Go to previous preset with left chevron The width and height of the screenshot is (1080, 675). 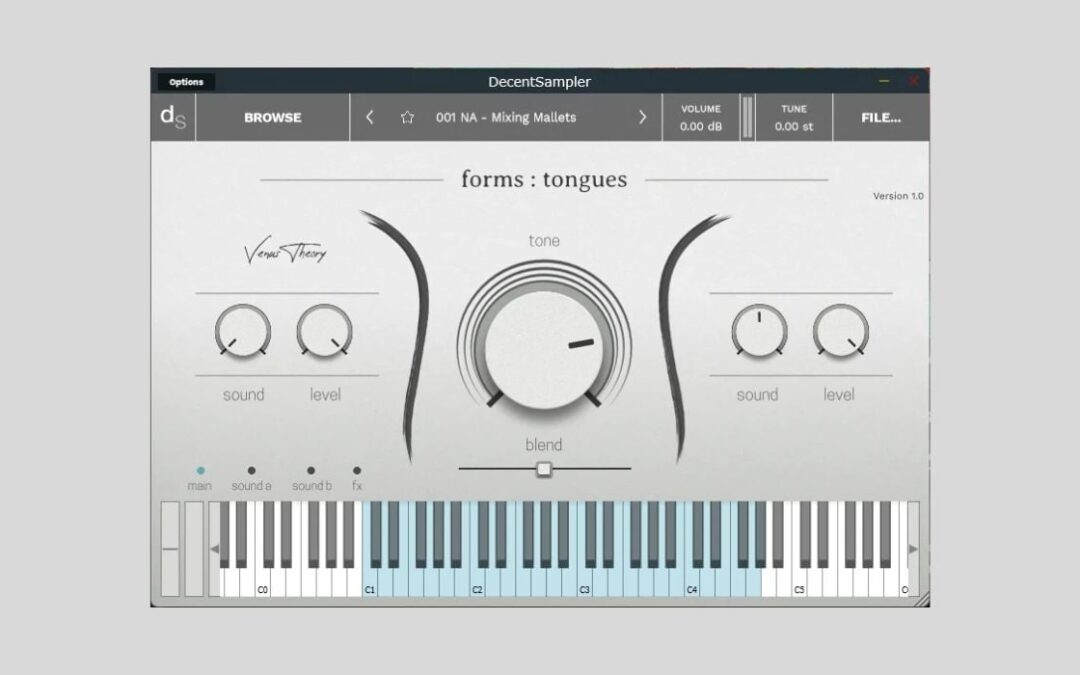coord(370,117)
